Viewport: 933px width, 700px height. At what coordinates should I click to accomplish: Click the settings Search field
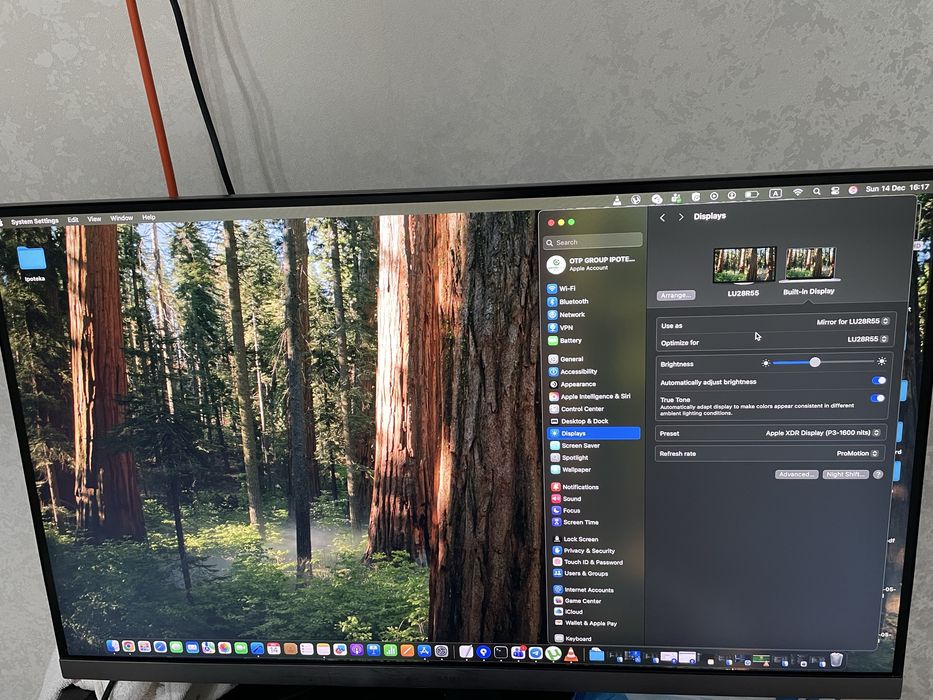click(593, 242)
